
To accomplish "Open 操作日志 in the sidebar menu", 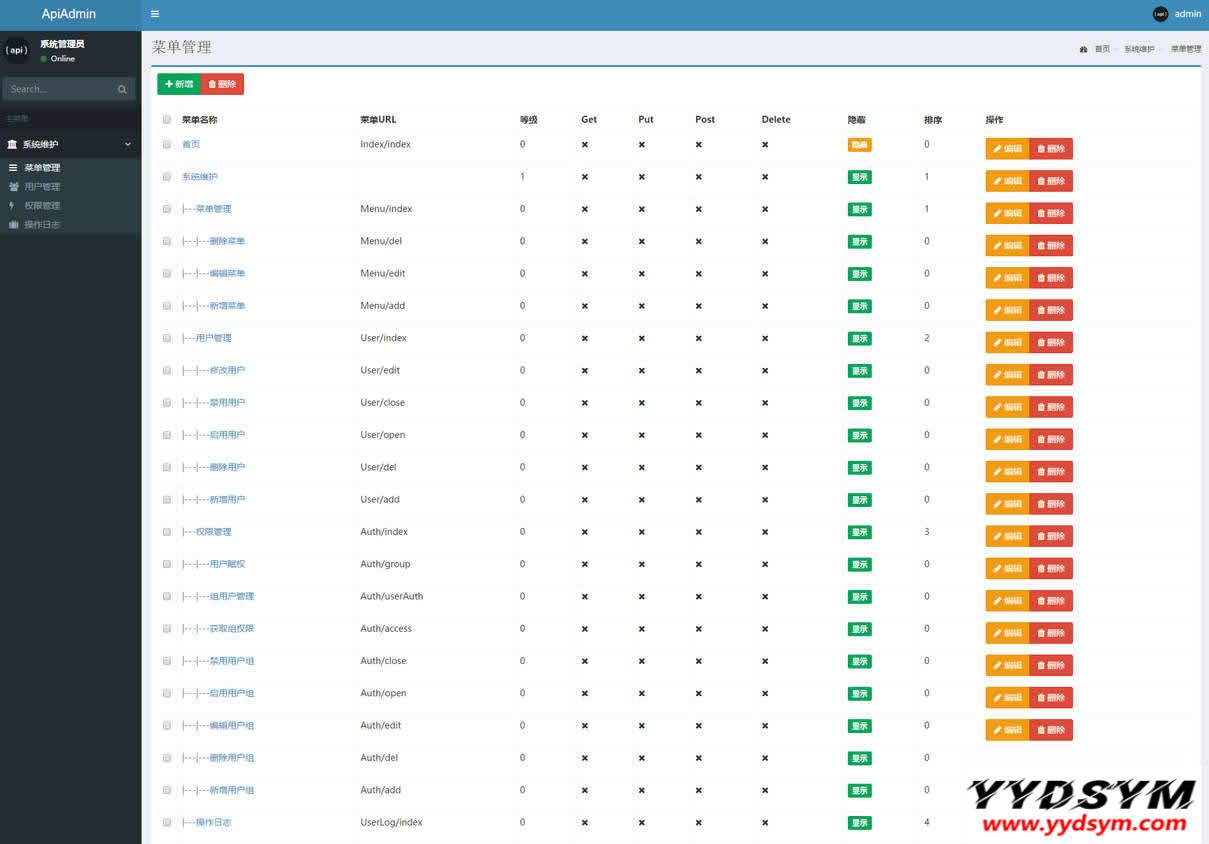I will 42,225.
